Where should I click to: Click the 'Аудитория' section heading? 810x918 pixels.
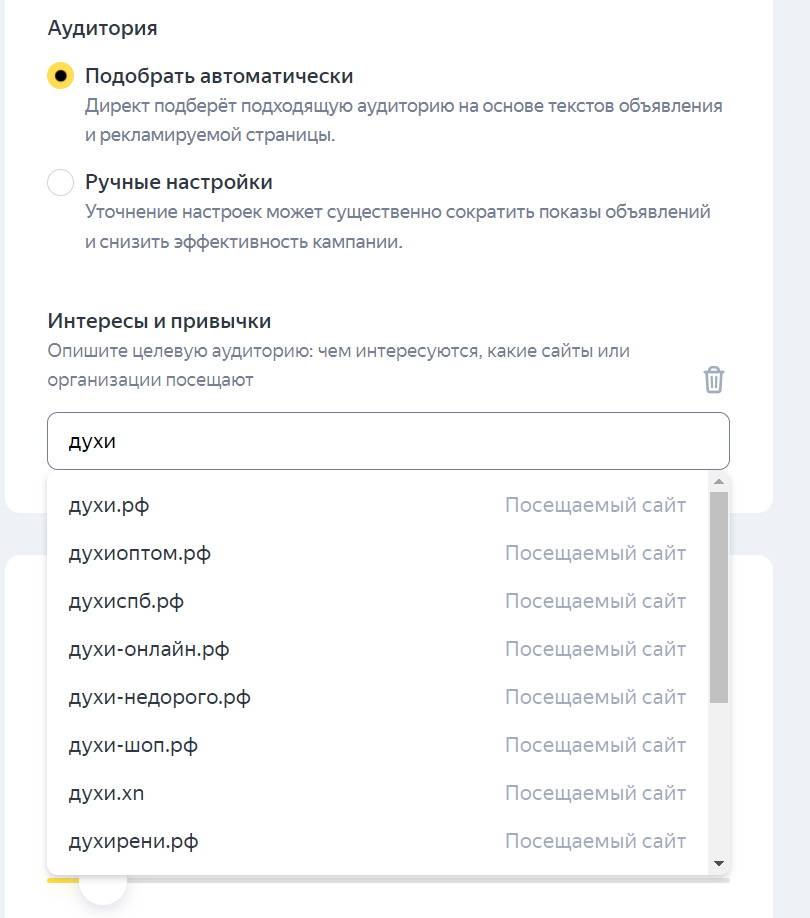pyautogui.click(x=103, y=28)
